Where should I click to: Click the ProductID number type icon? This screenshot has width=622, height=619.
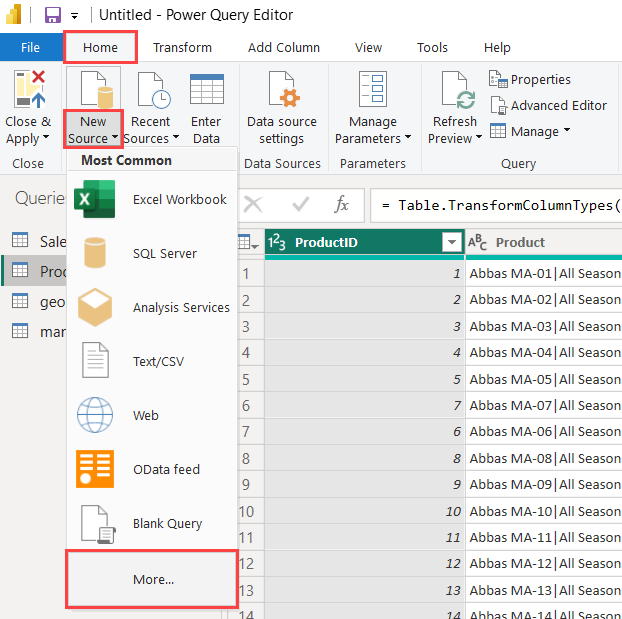point(276,242)
